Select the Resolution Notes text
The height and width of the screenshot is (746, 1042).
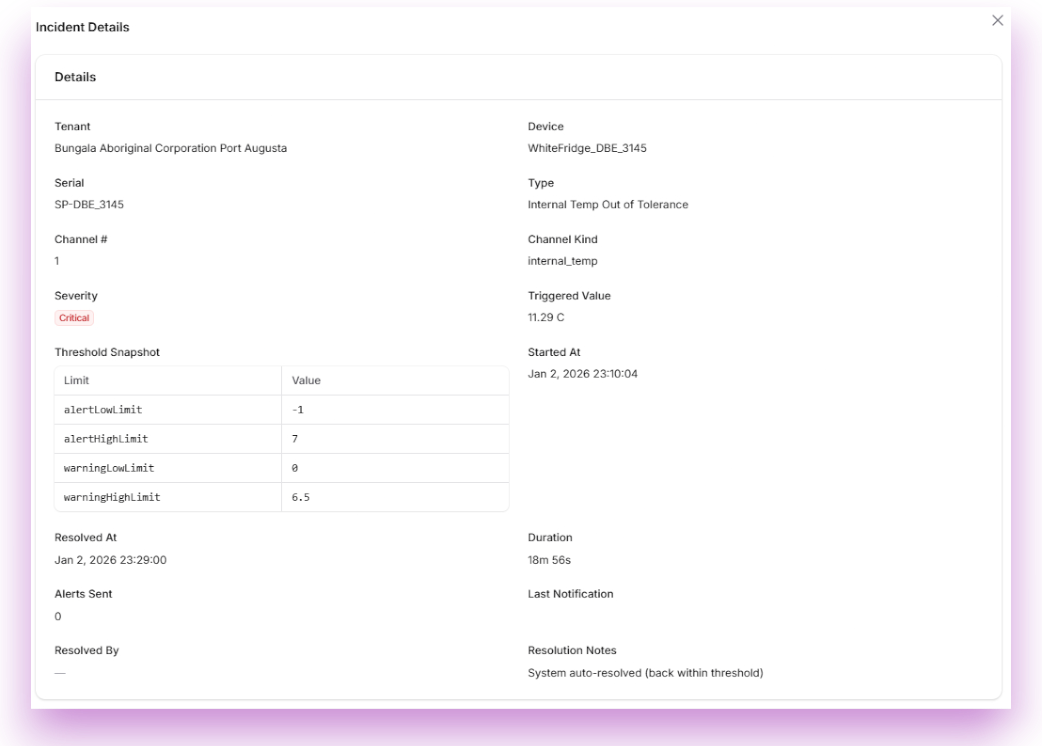[x=645, y=673]
